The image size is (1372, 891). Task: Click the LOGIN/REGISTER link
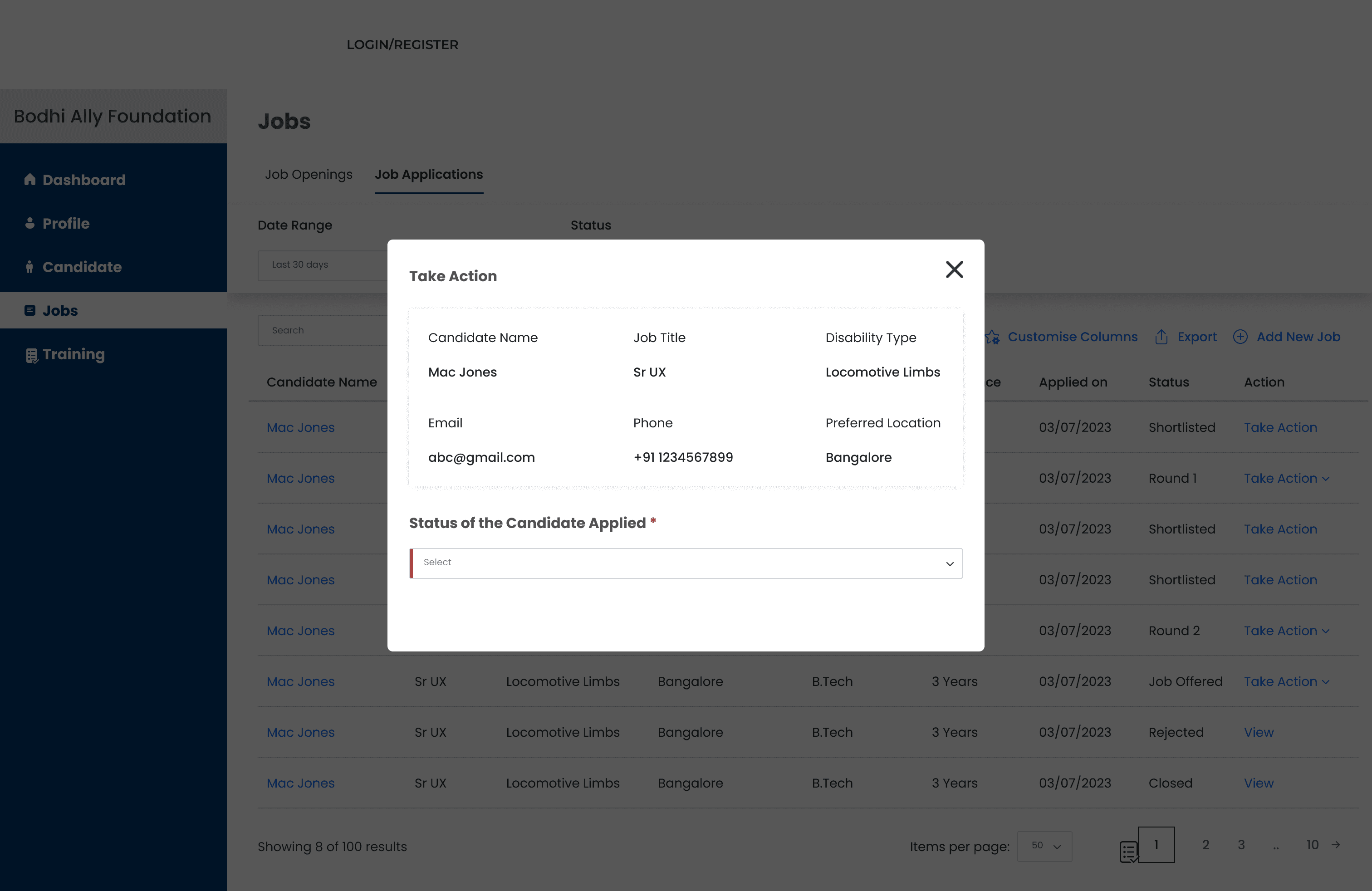click(x=402, y=44)
